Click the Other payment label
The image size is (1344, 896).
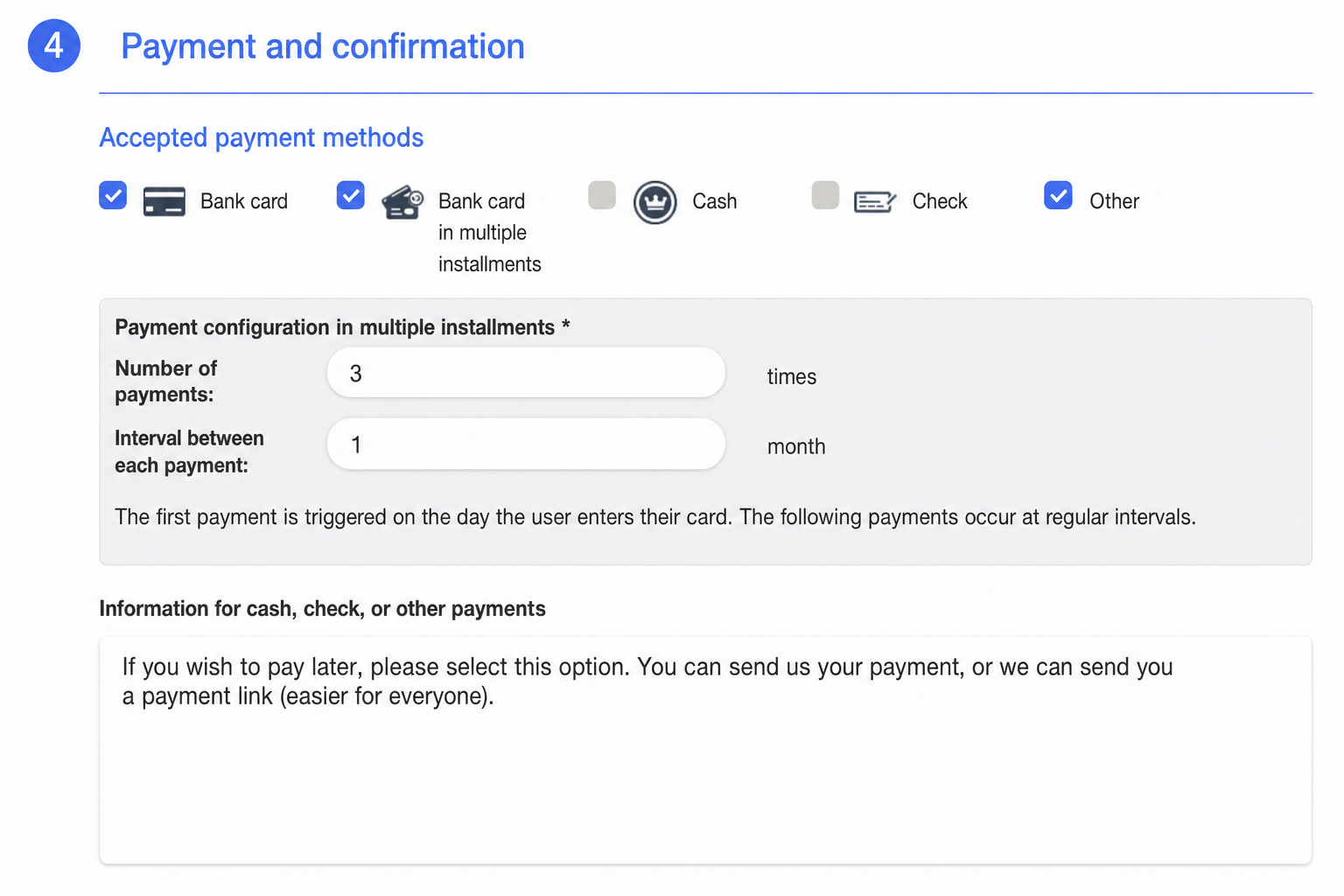[1114, 201]
